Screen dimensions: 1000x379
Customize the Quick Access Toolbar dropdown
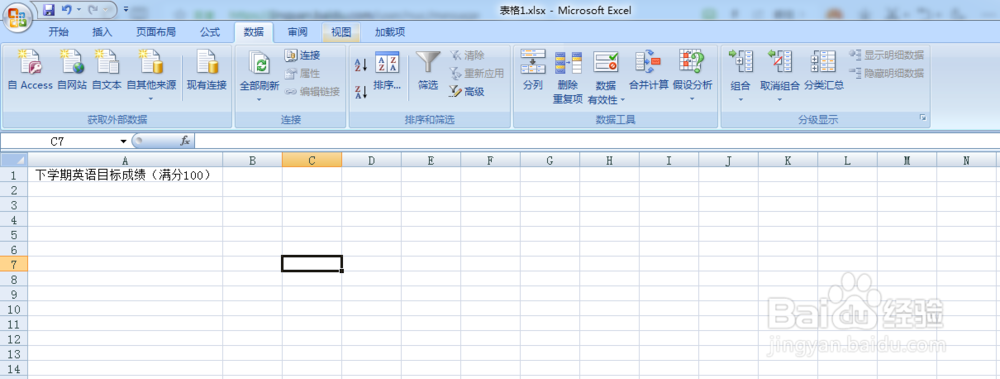(x=126, y=10)
